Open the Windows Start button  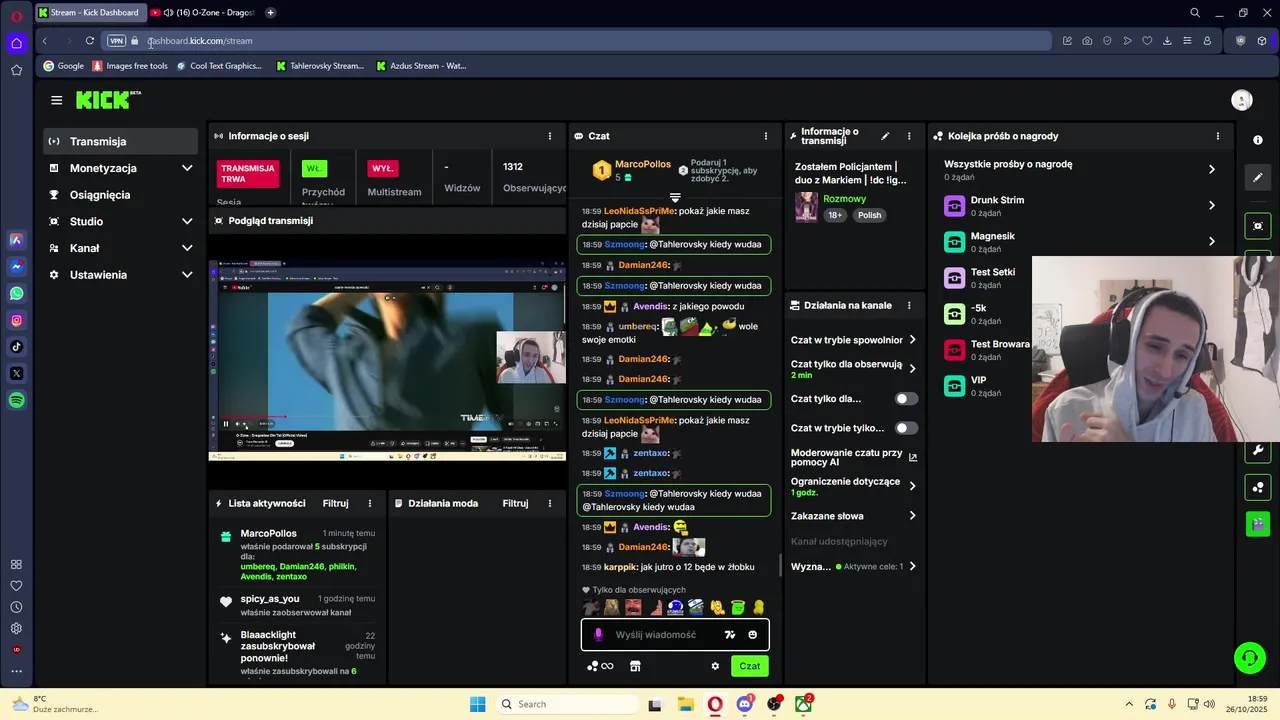[477, 704]
